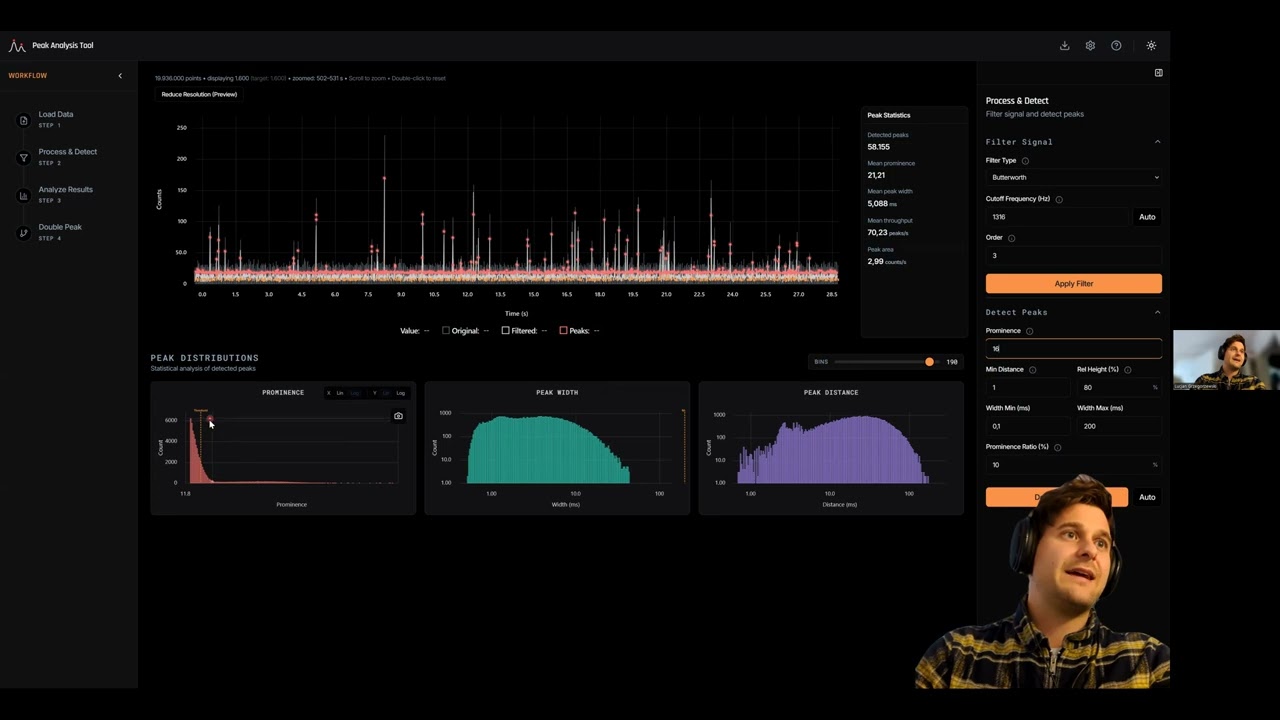Click the Analyze Results bar chart icon
The height and width of the screenshot is (720, 1280).
point(23,195)
